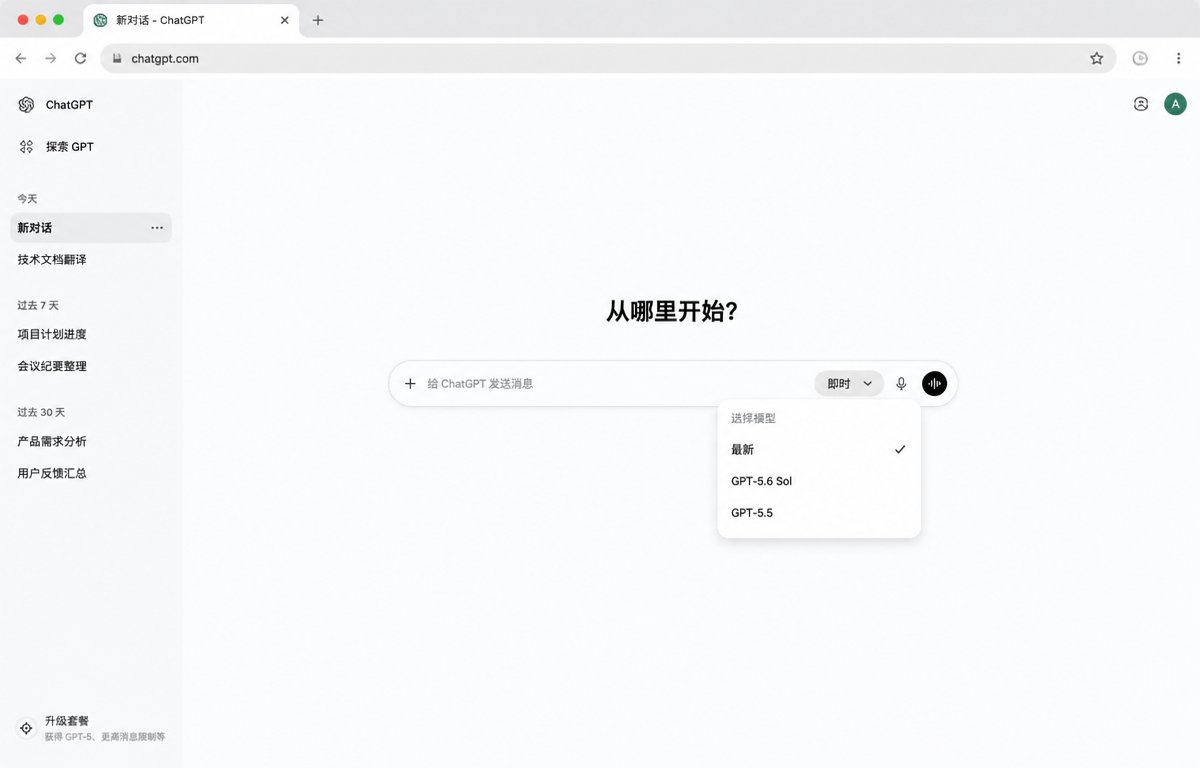The image size is (1200, 768).
Task: Close the 新对话 - ChatGPT tab
Action: (285, 20)
